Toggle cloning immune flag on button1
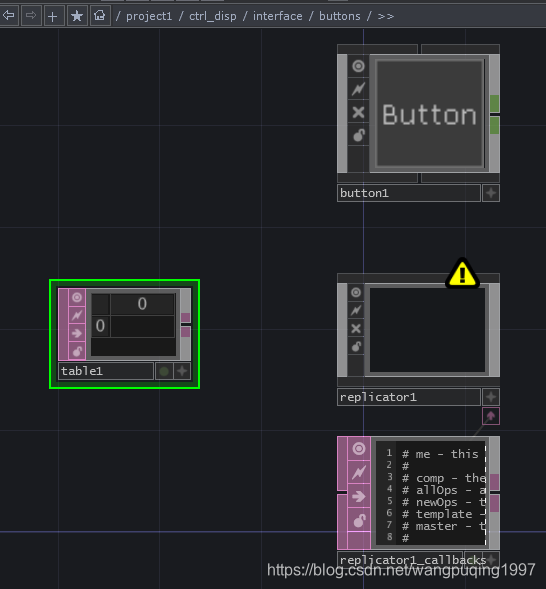 358,89
